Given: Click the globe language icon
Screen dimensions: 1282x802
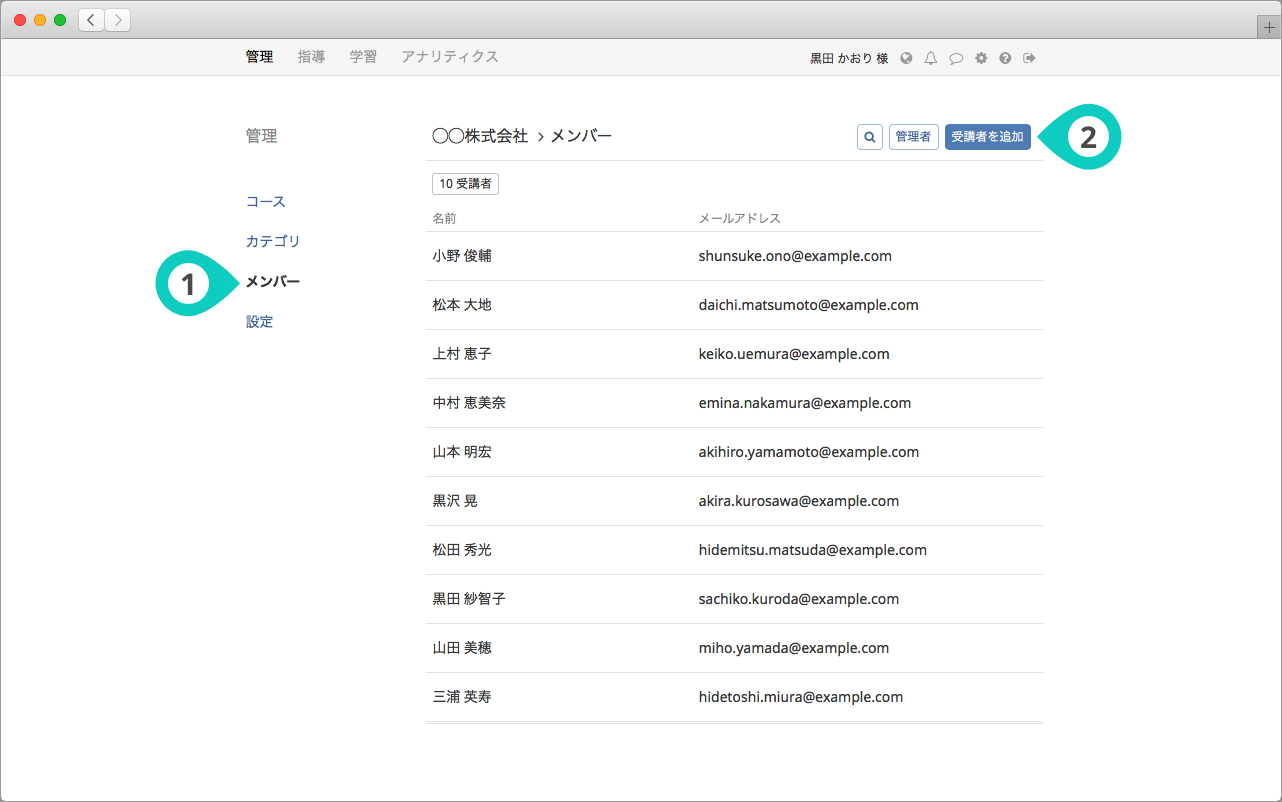Looking at the screenshot, I should [906, 58].
